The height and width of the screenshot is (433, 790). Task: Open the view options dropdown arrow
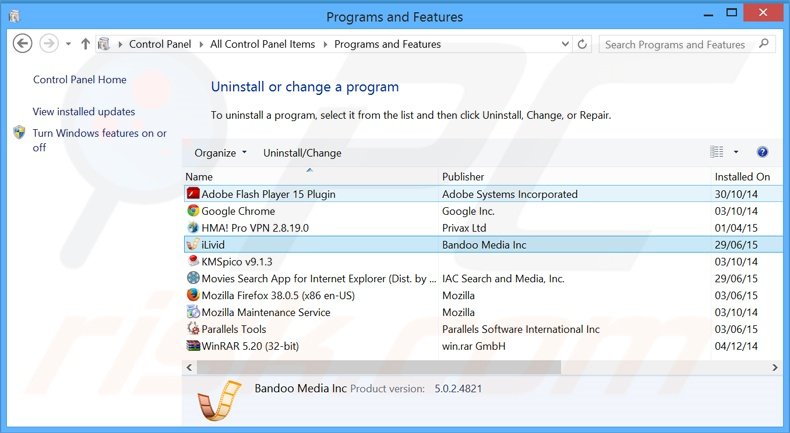click(736, 152)
